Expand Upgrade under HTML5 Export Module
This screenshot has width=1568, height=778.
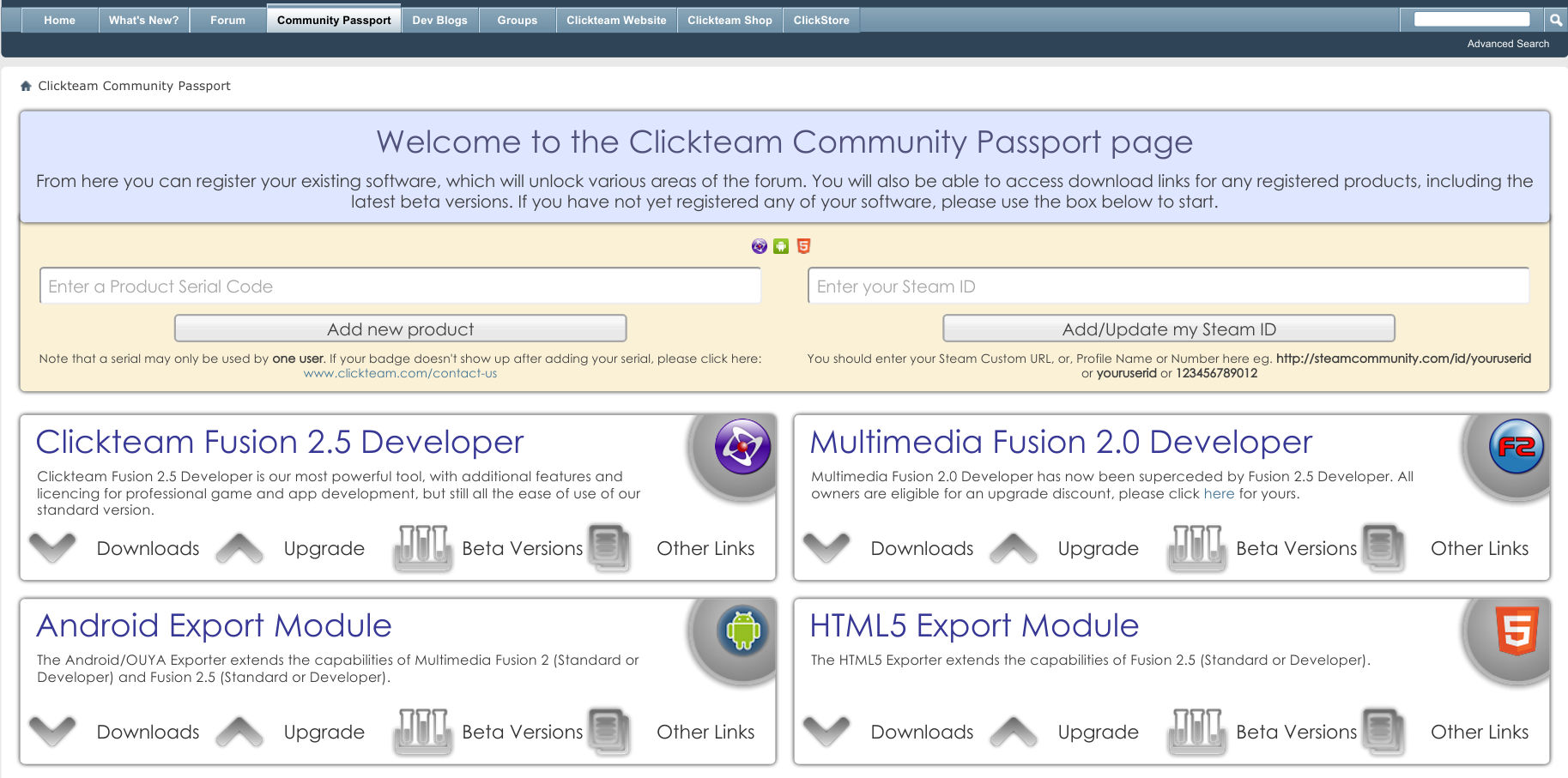pos(1099,733)
